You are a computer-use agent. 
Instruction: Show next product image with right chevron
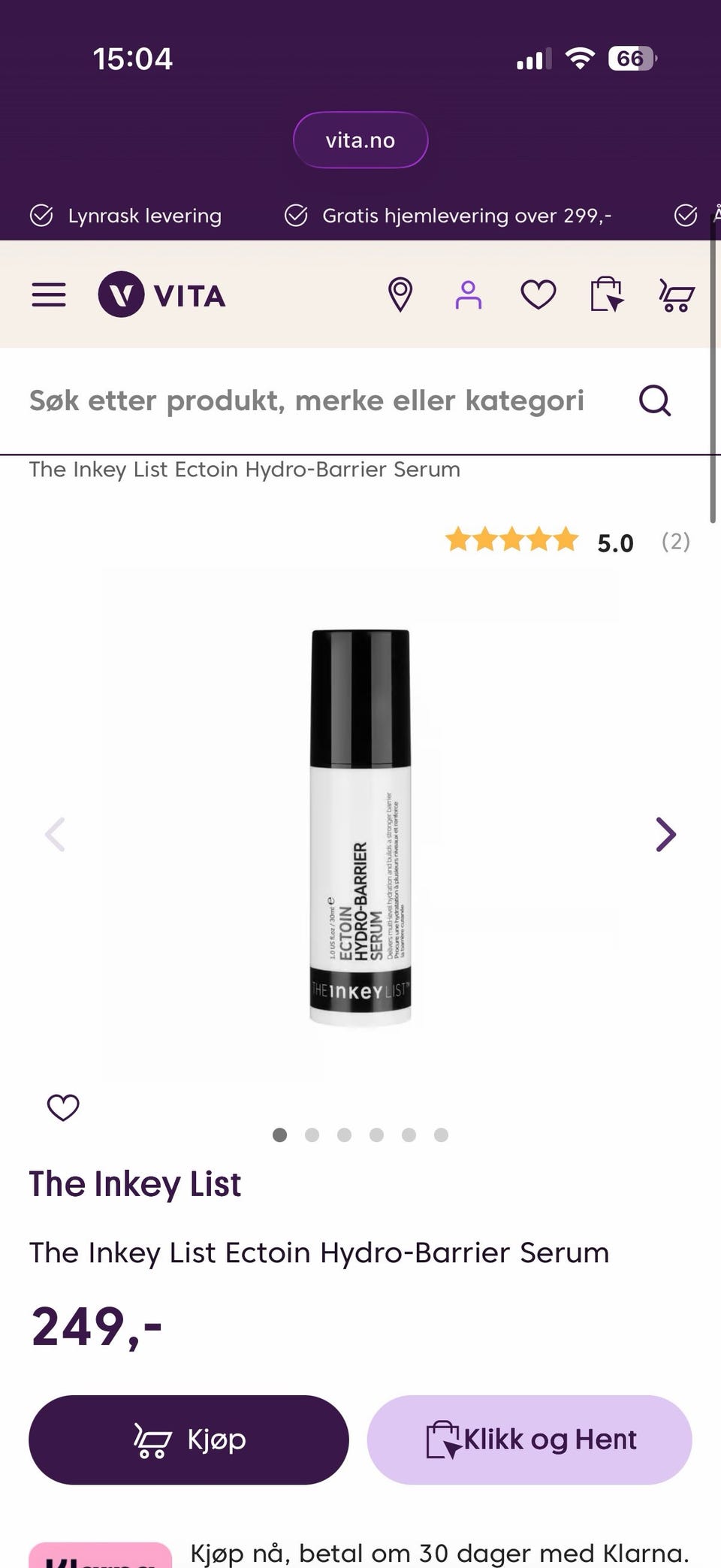(x=666, y=835)
